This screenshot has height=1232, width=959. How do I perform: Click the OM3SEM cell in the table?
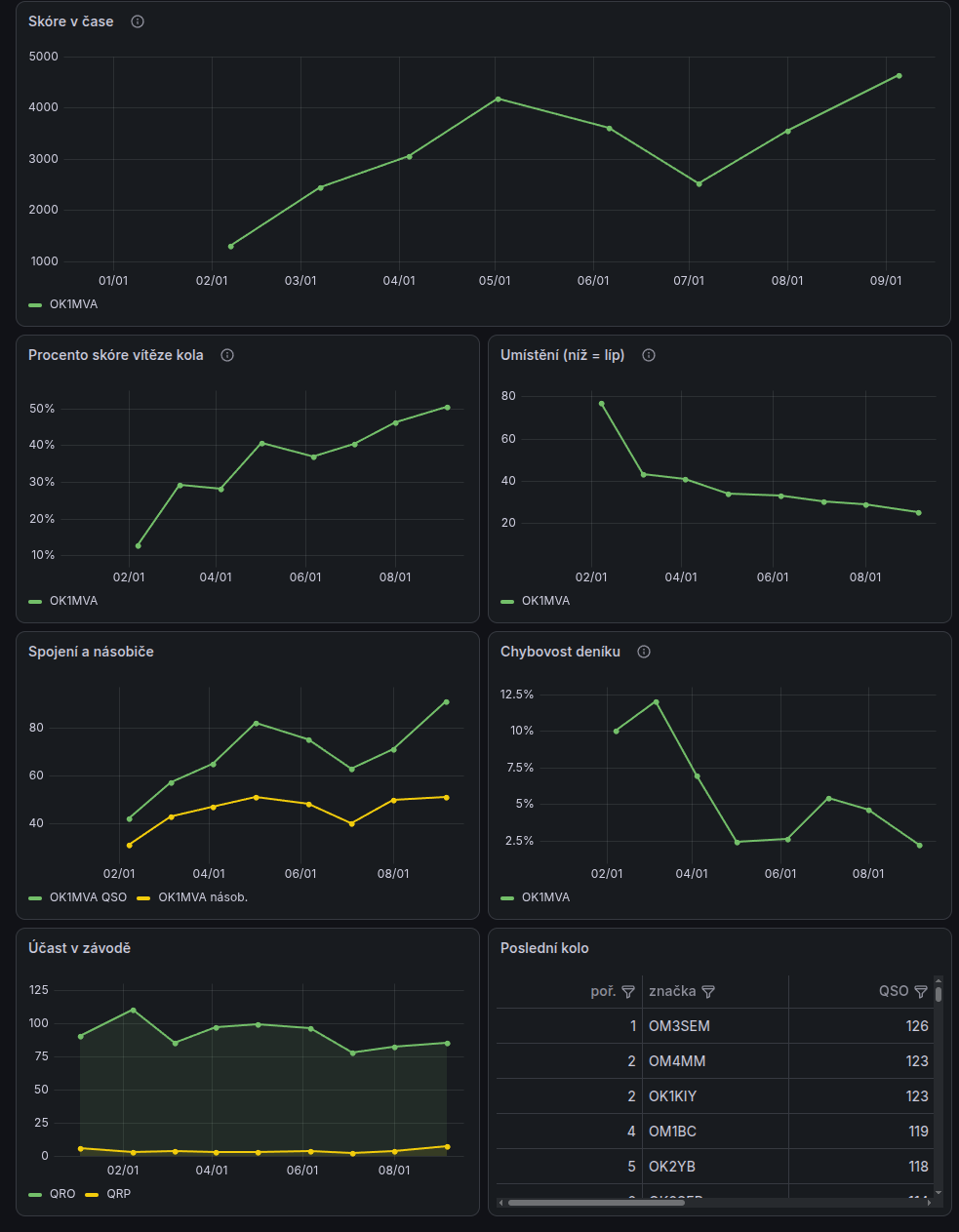(x=715, y=1026)
